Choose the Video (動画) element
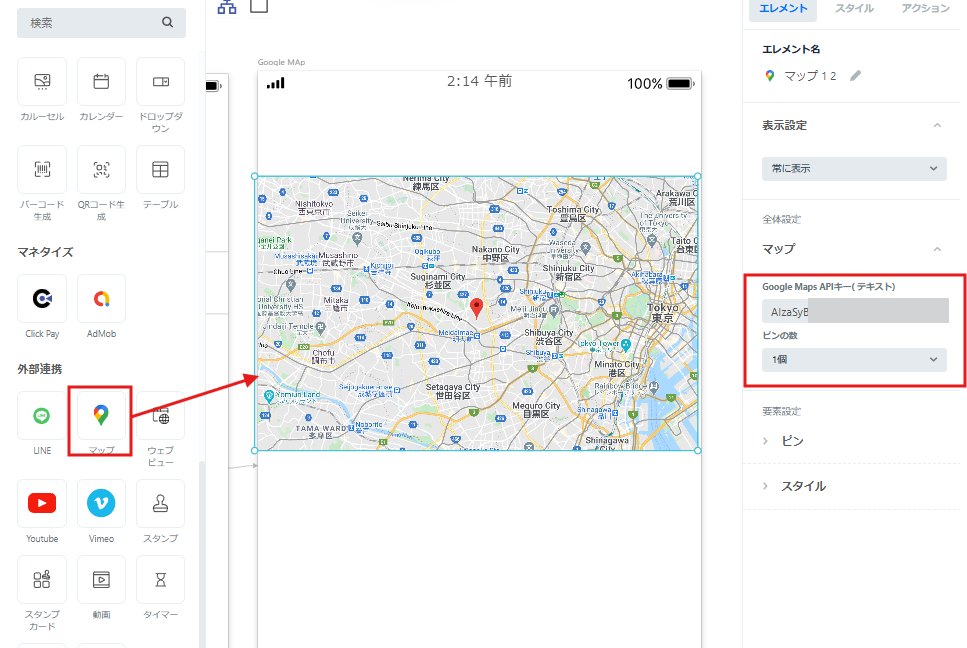This screenshot has width=967, height=648. point(101,580)
